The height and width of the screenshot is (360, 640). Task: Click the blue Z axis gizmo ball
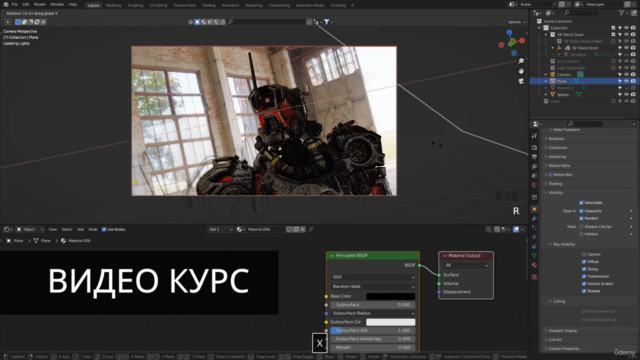pyautogui.click(x=509, y=33)
